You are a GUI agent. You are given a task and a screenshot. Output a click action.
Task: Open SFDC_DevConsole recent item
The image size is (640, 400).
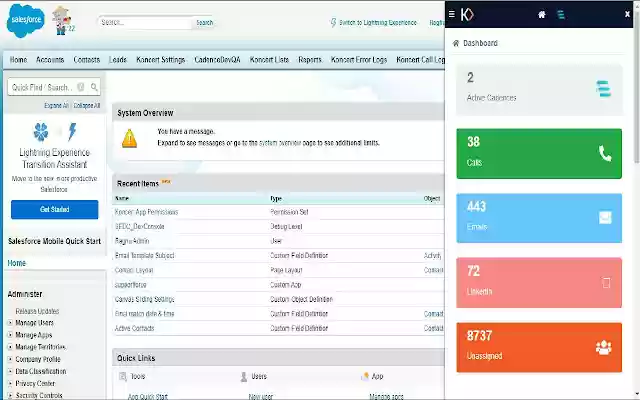[140, 227]
